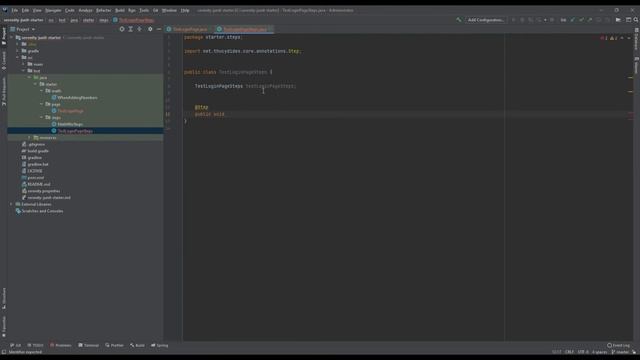Viewport: 640px width, 360px height.
Task: Select Scratches and Consoles node
Action: [x=39, y=211]
